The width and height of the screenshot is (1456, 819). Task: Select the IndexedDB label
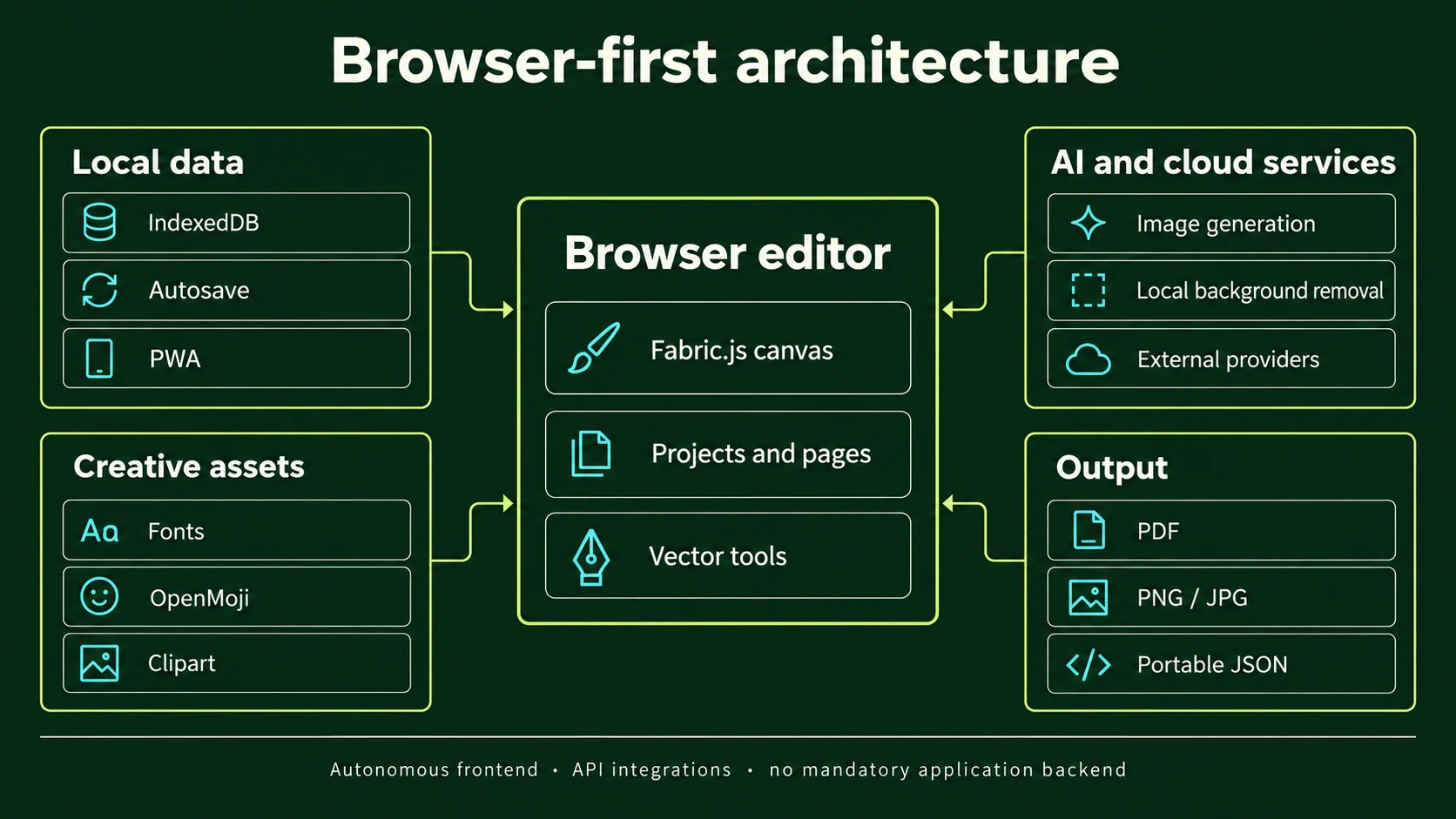pyautogui.click(x=204, y=223)
